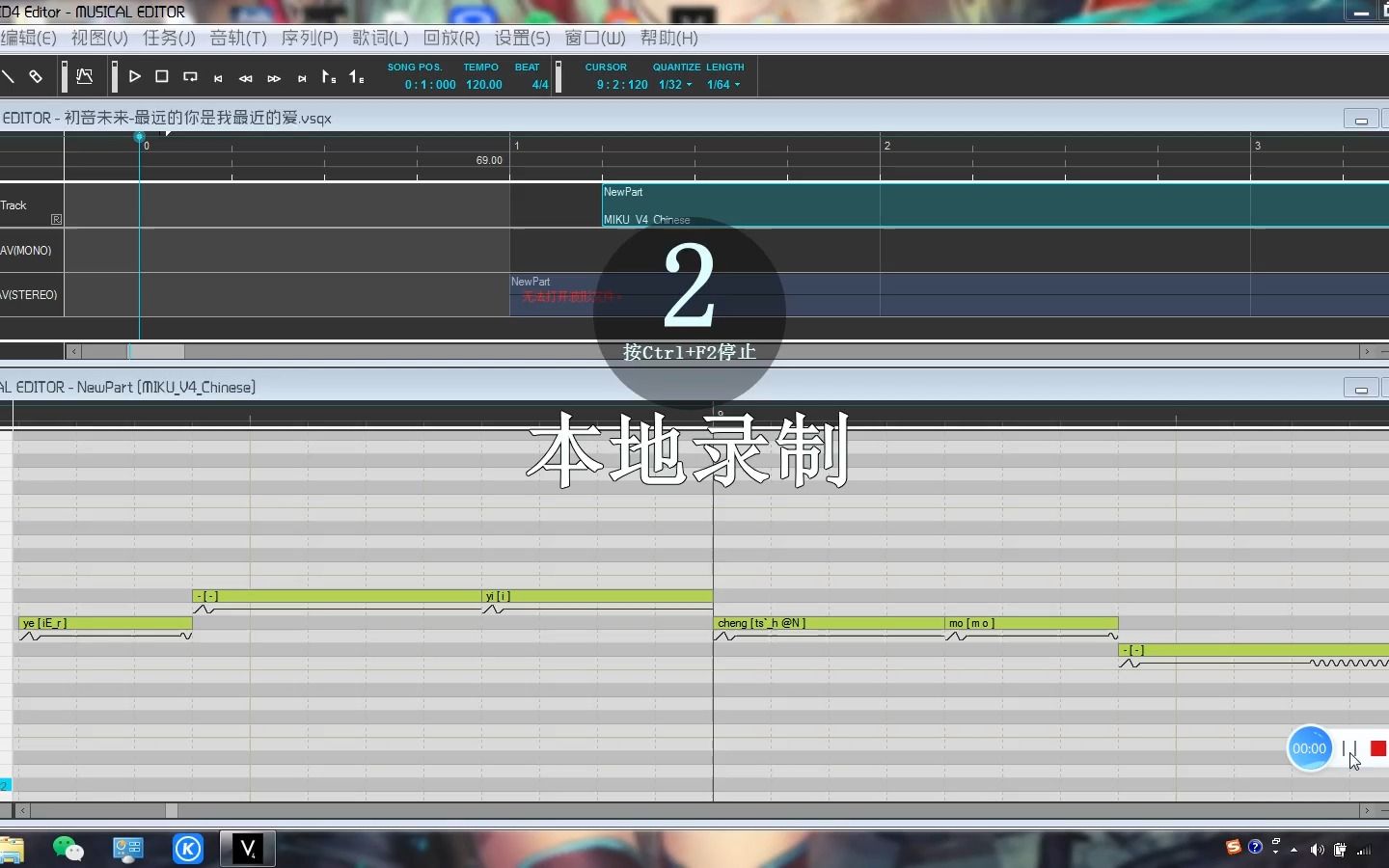This screenshot has width=1389, height=868.
Task: Open the 回放(R) menu
Action: click(451, 38)
